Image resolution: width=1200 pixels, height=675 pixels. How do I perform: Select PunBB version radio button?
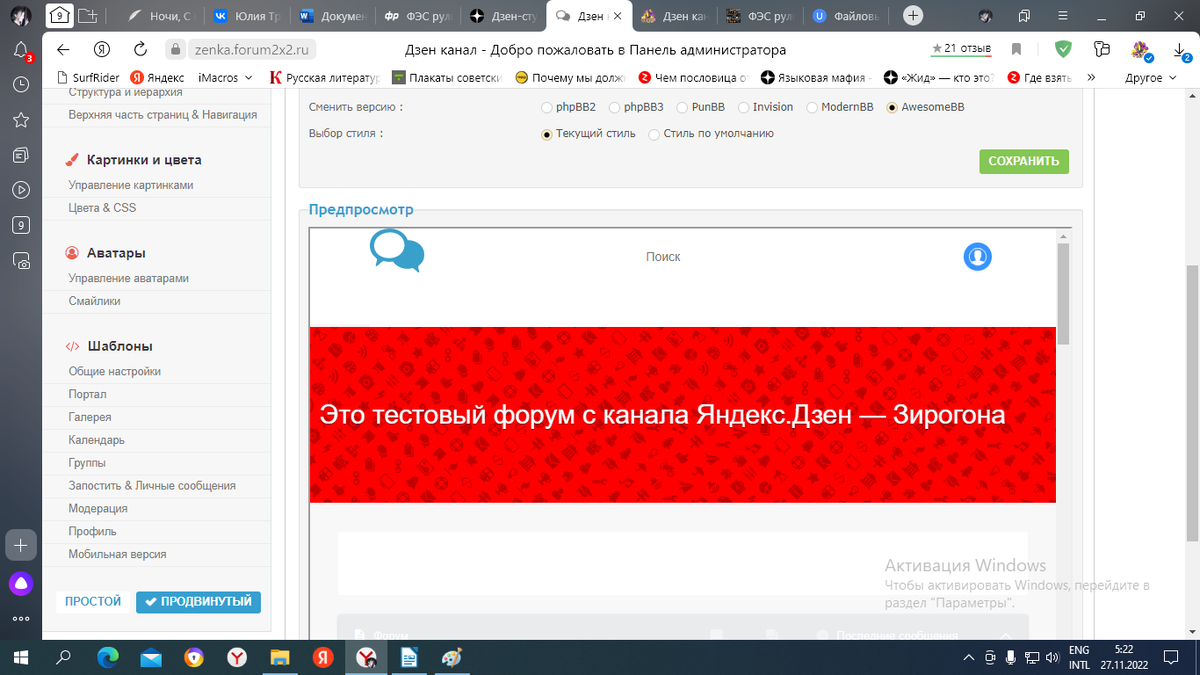[681, 107]
